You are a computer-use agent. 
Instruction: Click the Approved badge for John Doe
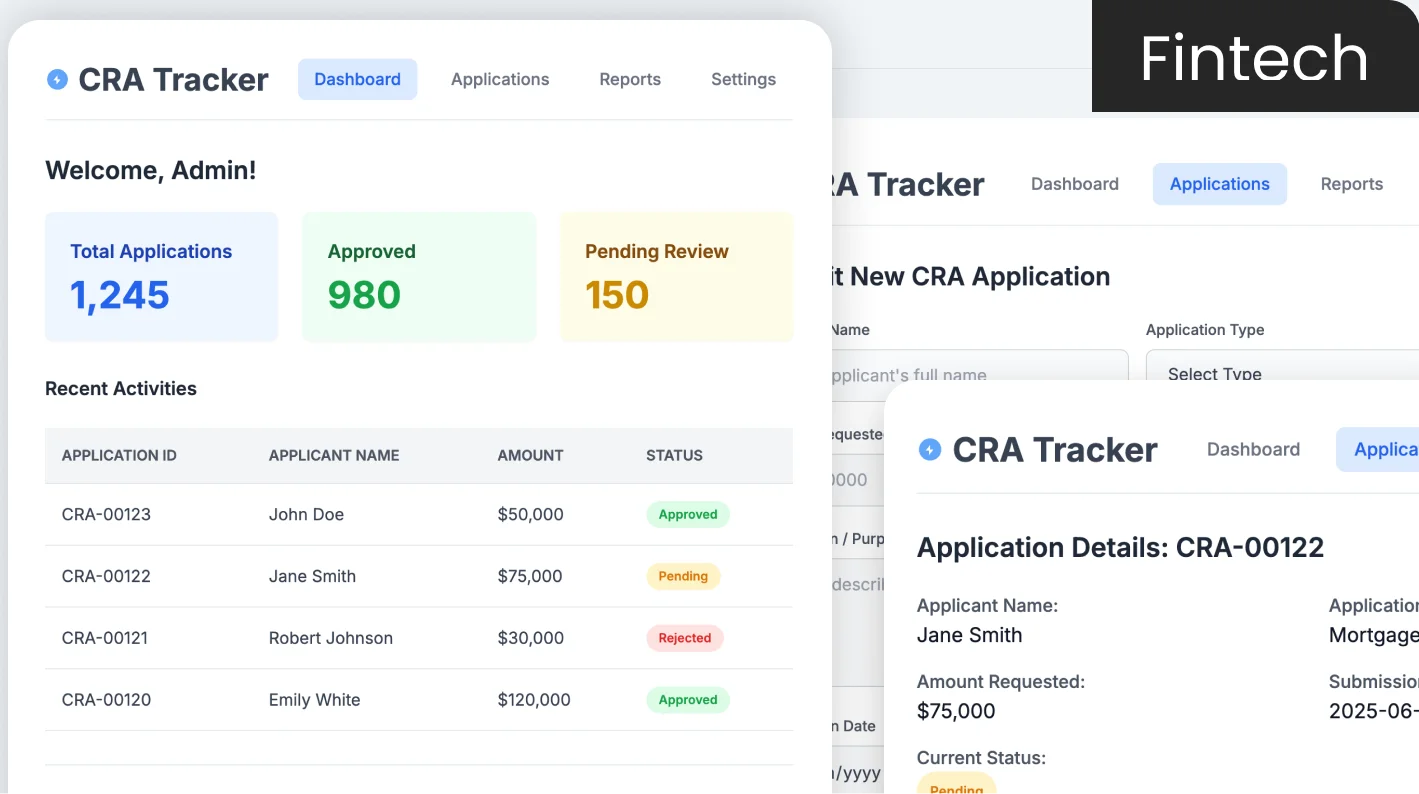[x=688, y=514]
